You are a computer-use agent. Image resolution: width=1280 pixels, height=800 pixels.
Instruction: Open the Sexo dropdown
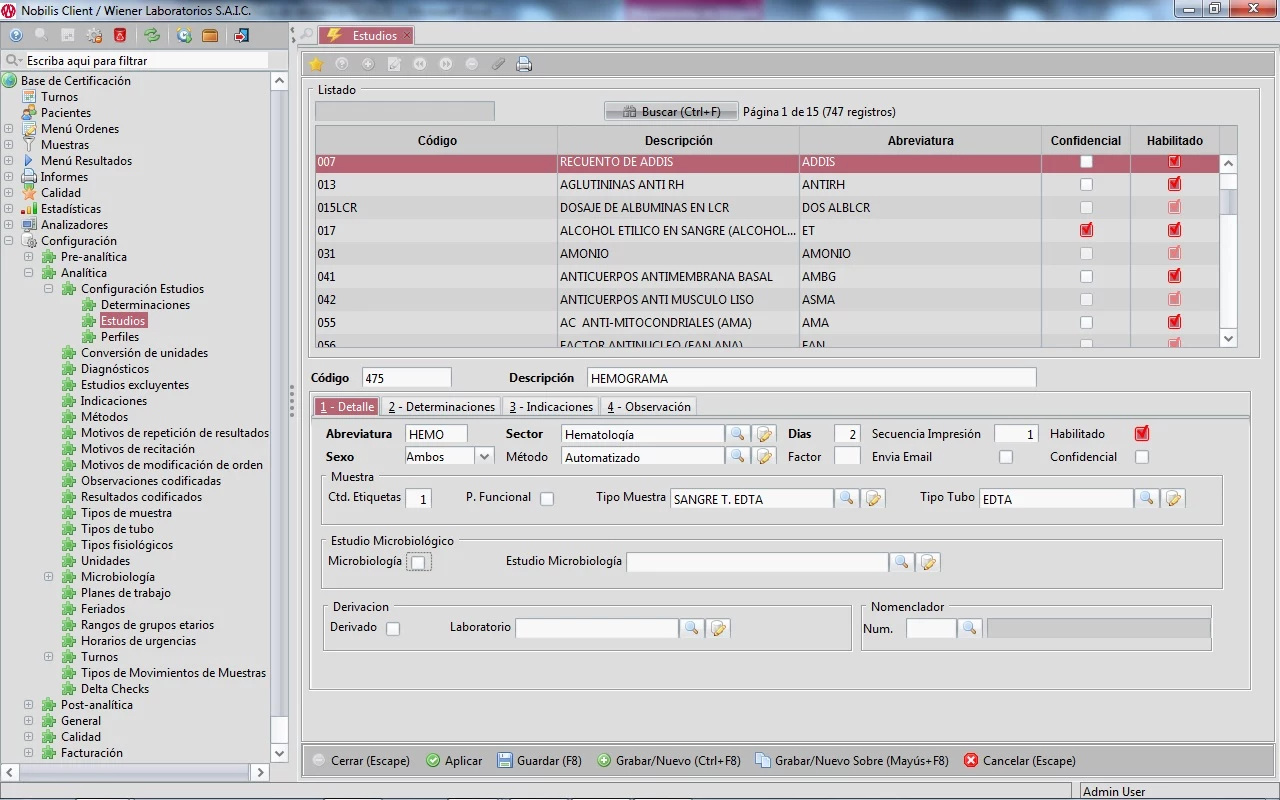tap(484, 457)
